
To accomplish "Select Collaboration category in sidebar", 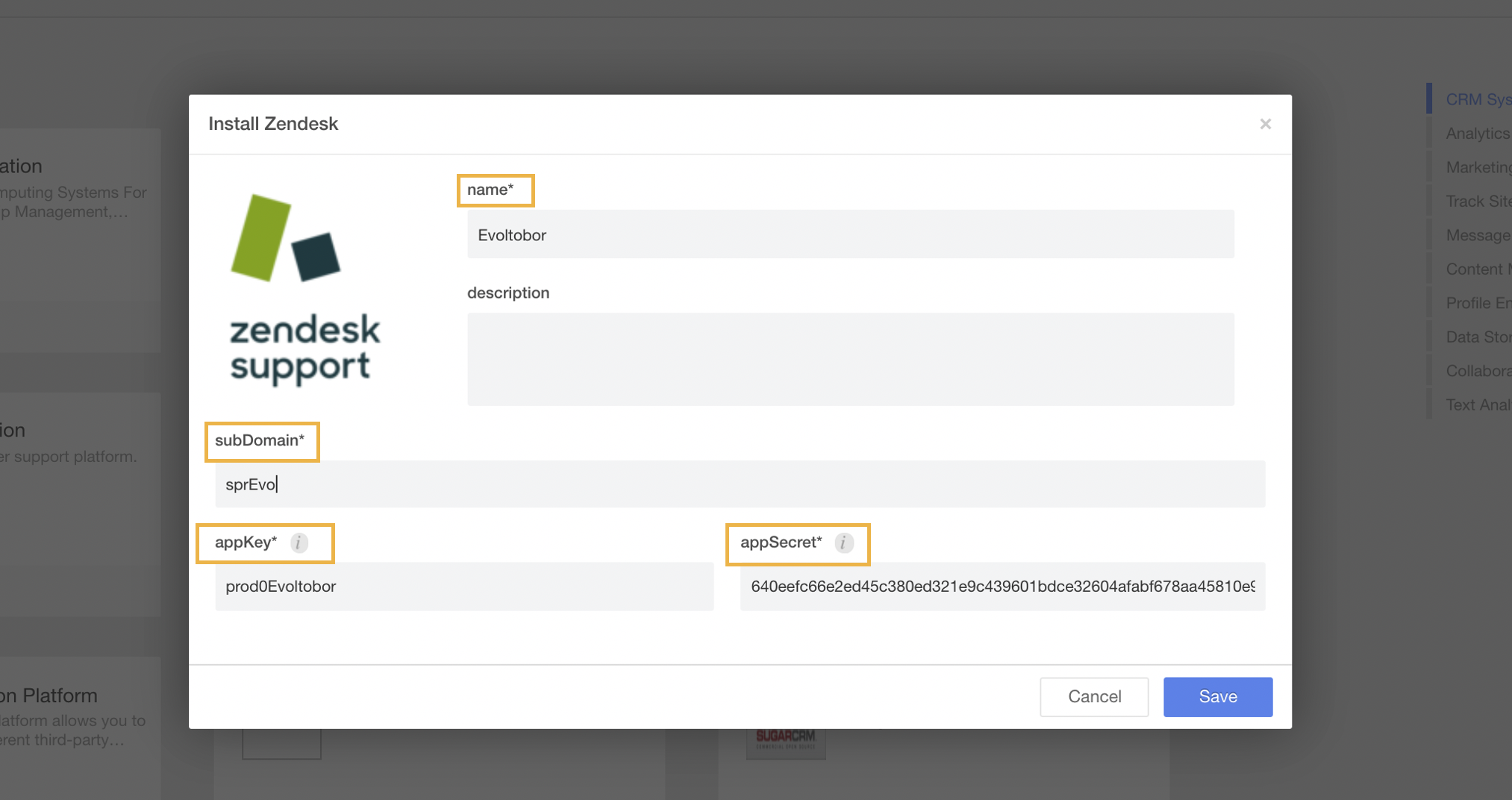I will (1478, 371).
